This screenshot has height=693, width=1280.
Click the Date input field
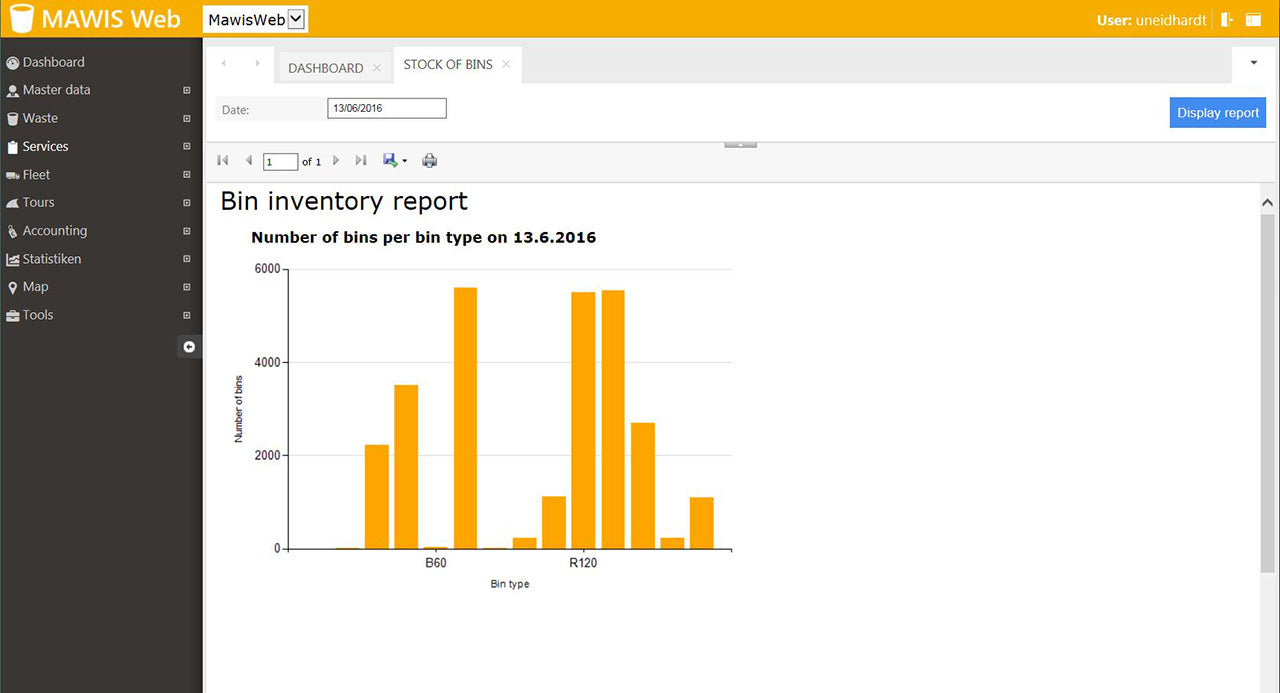[387, 109]
